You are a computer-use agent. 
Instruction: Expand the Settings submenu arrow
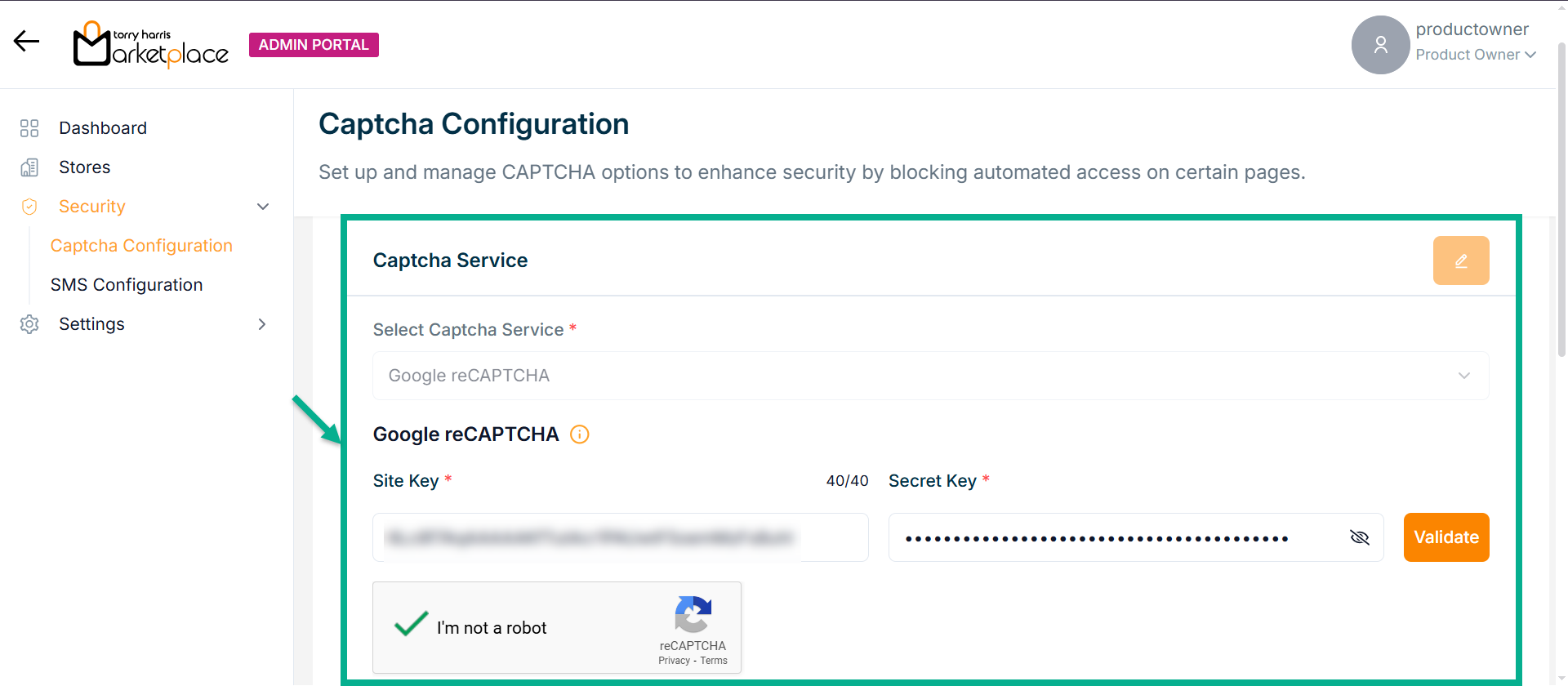tap(262, 324)
